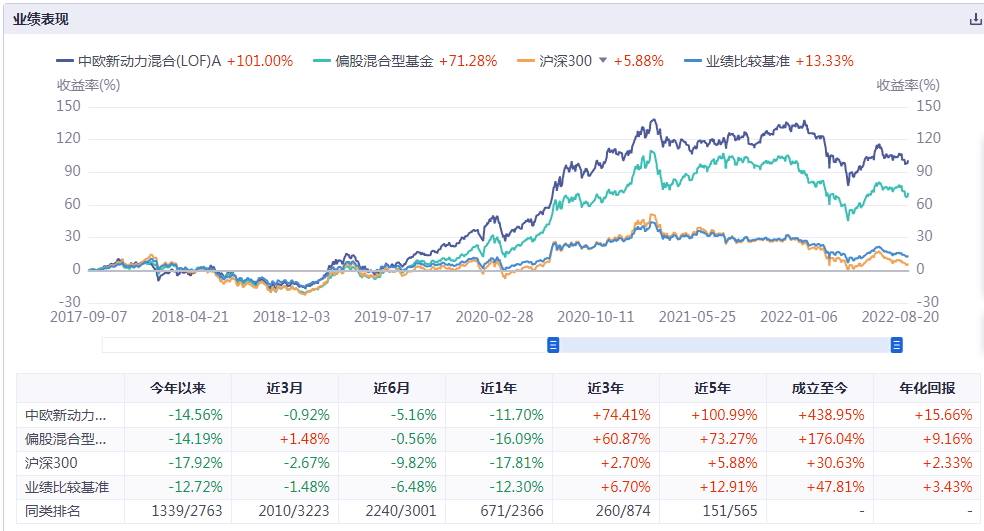The height and width of the screenshot is (531, 984).
Task: Select the 成立至今 column header
Action: pos(819,388)
